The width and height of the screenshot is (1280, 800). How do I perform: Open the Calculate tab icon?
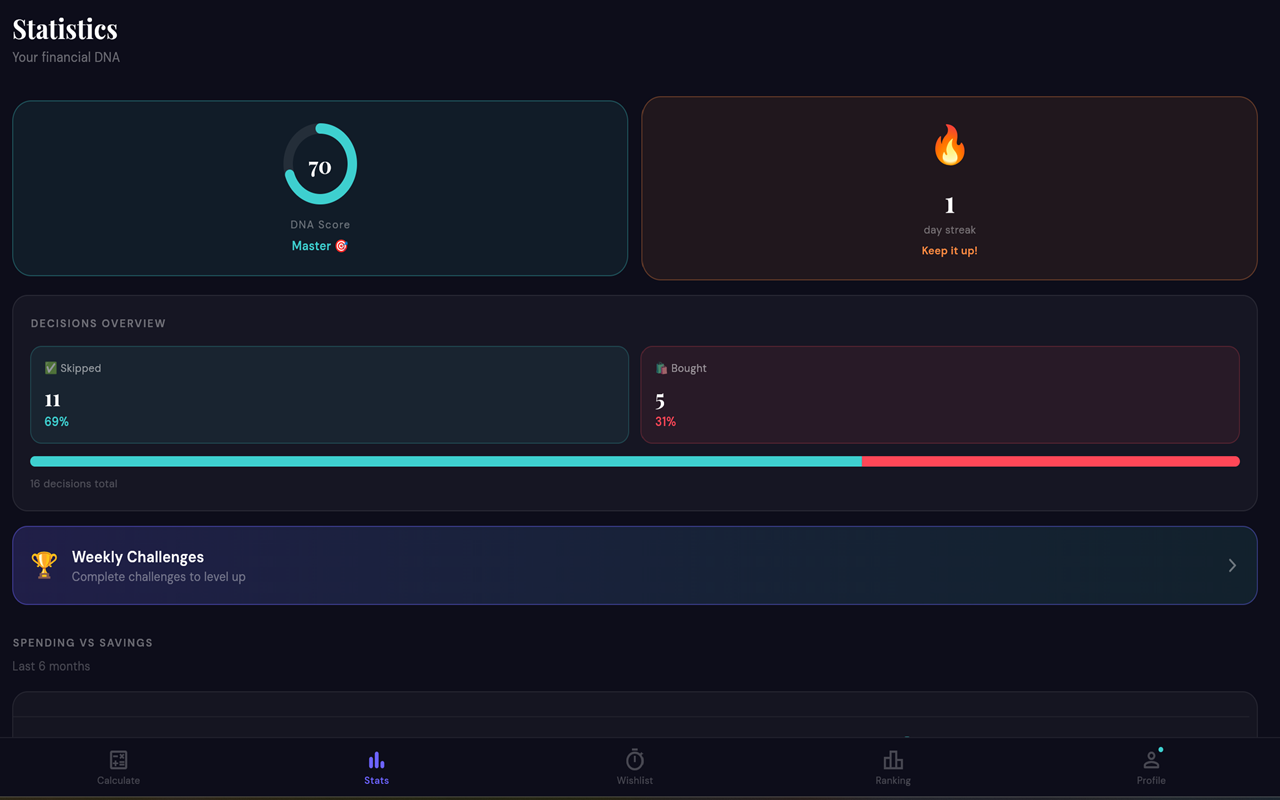[x=118, y=760]
